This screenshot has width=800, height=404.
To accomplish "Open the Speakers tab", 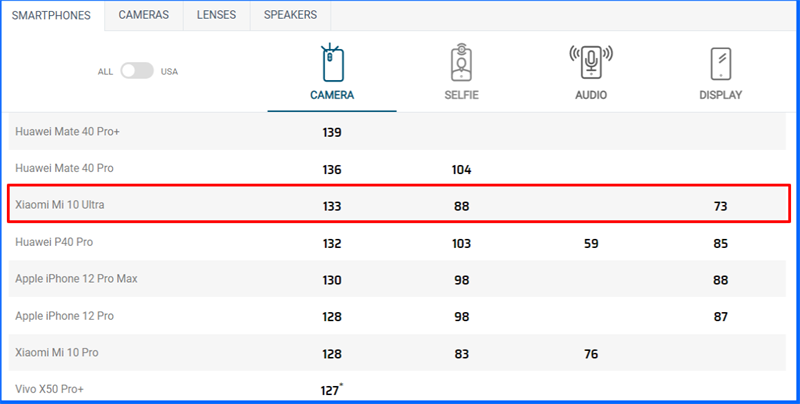I will tap(290, 15).
